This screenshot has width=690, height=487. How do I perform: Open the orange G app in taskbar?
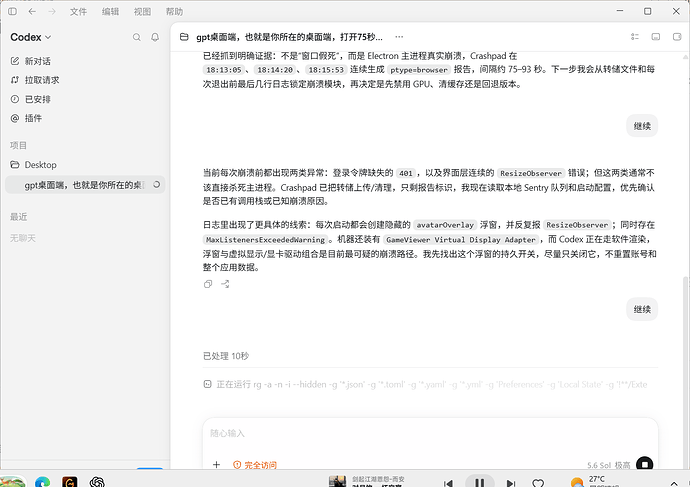pos(70,481)
